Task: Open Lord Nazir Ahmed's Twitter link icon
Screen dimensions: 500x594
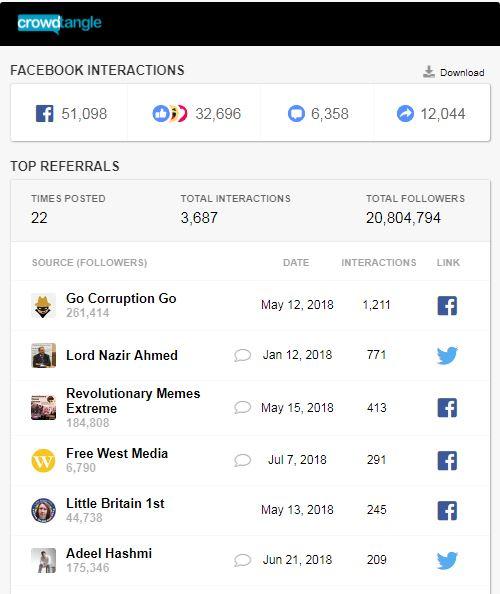Action: pos(447,355)
